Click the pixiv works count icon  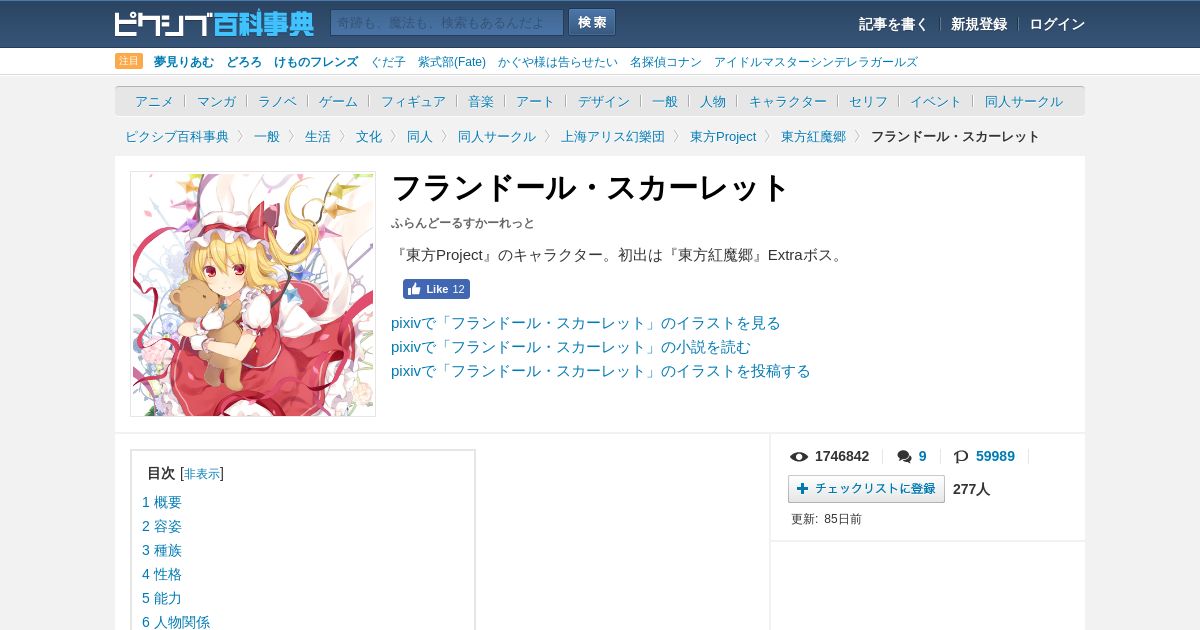point(961,457)
